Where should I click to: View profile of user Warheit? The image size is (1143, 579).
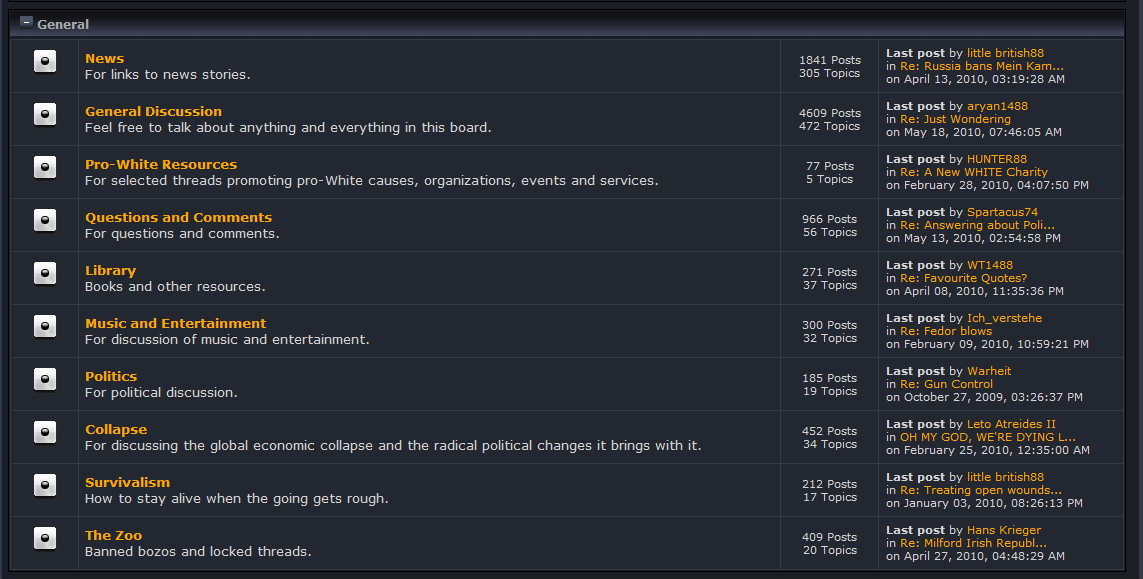pos(988,371)
